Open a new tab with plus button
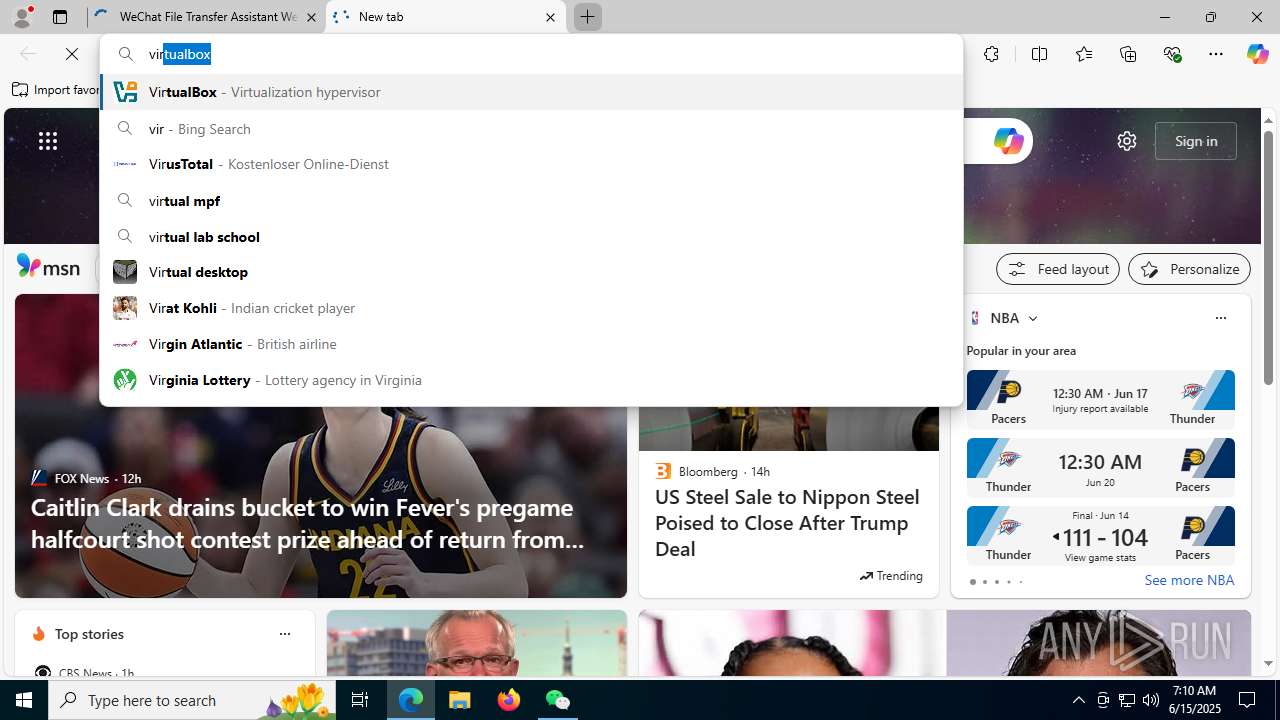 [x=587, y=17]
